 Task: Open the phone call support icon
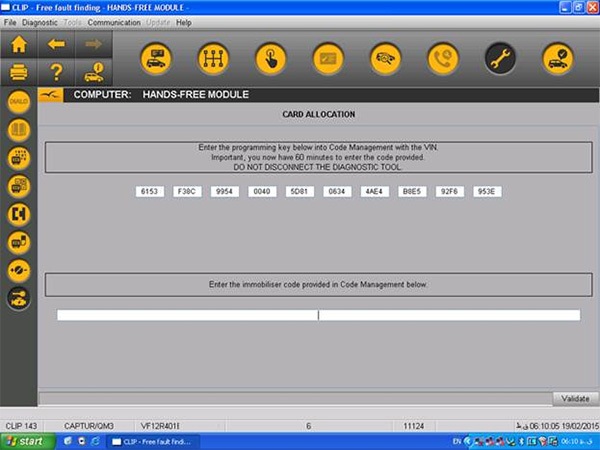pyautogui.click(x=443, y=58)
